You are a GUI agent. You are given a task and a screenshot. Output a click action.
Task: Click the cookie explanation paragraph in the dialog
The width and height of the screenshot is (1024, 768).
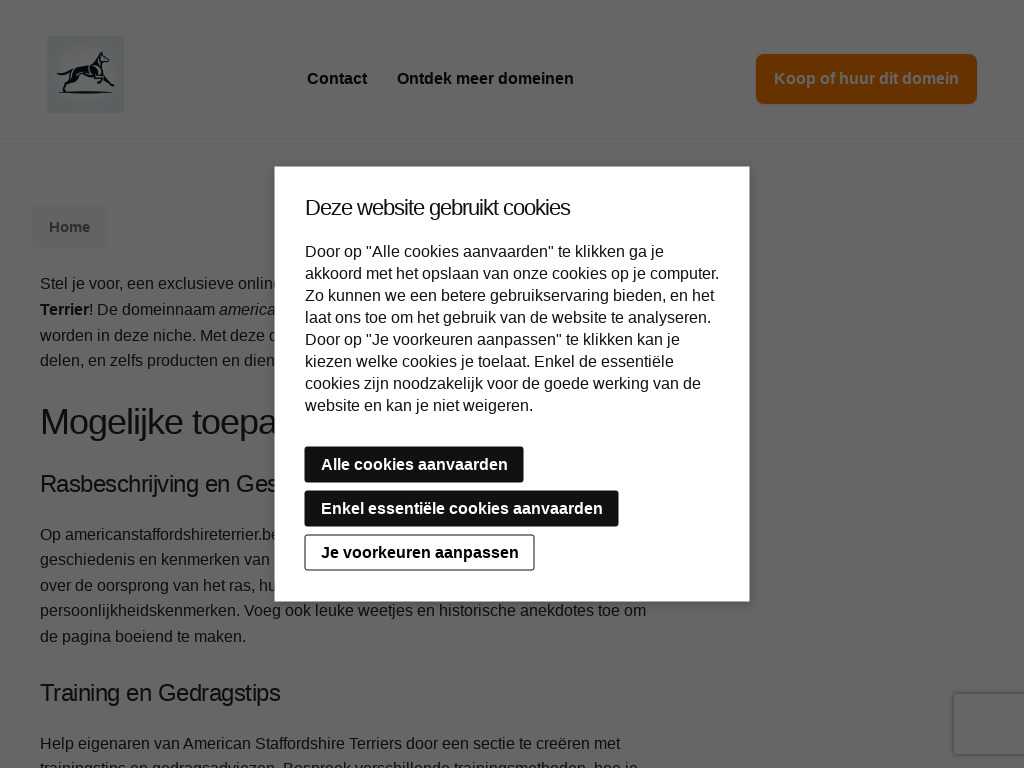512,328
